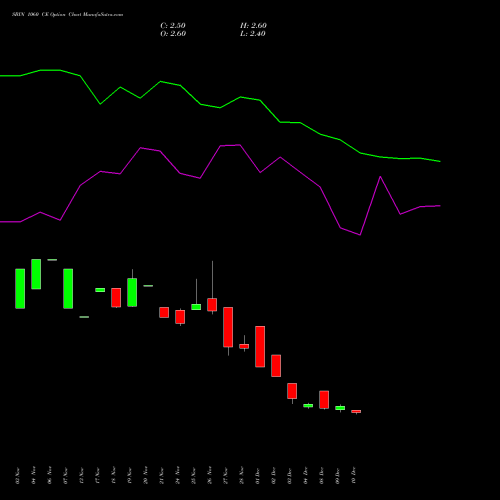This screenshot has height=500, width=500.
Task: Click the long-wick red candle above 26 Nov
Action: click(212, 305)
